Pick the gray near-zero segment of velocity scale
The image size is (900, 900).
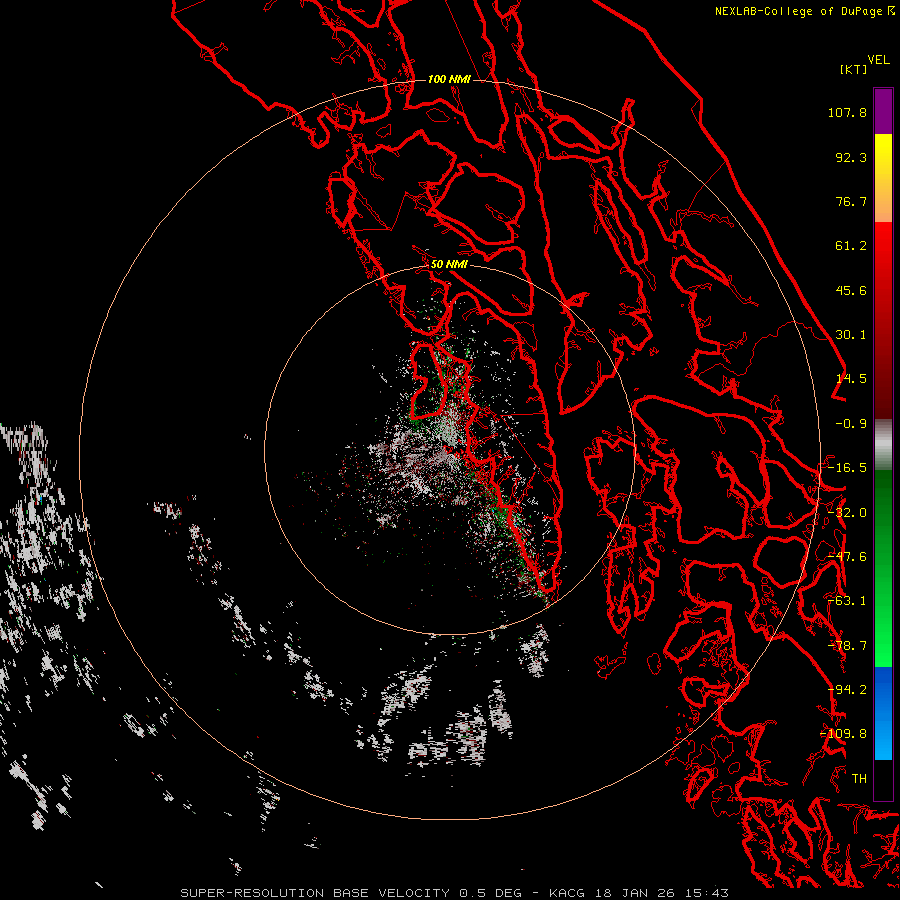(x=883, y=445)
